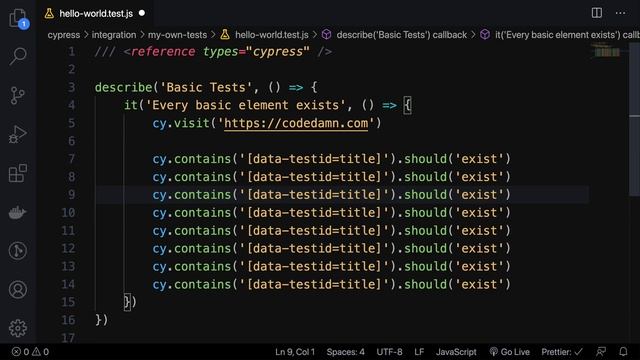Select describe('Basic Tests') callback breadcrumb
Screen dimensions: 640x360
(x=402, y=35)
